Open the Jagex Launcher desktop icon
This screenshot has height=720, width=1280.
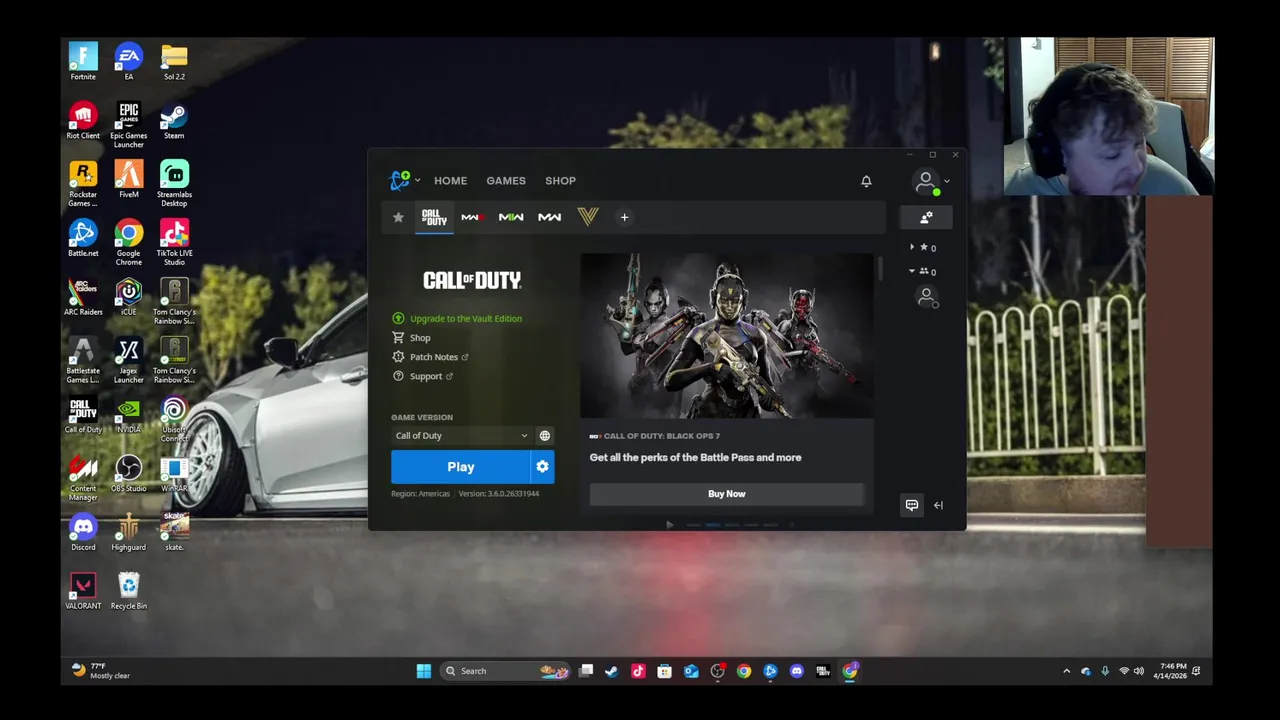coord(128,360)
